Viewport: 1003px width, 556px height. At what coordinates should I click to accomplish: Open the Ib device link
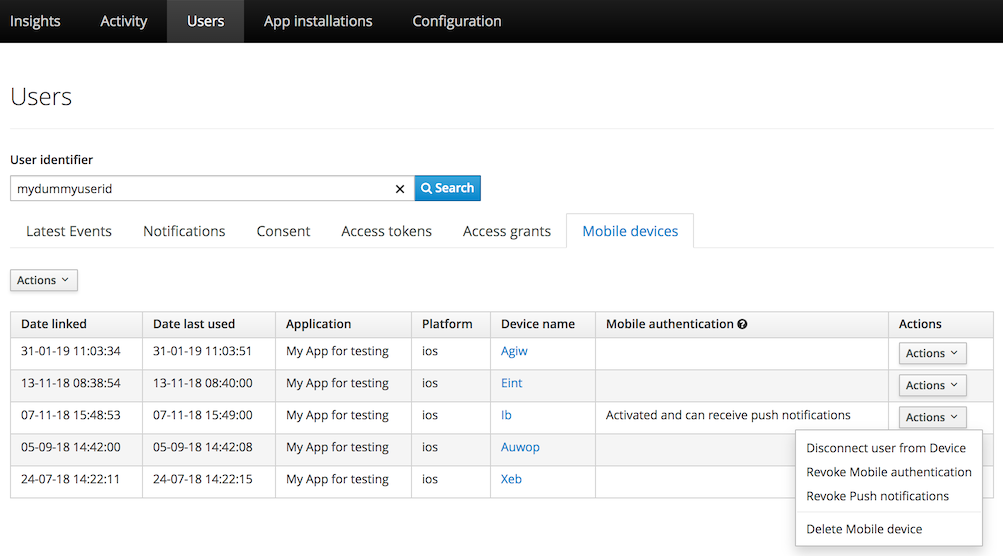point(506,415)
